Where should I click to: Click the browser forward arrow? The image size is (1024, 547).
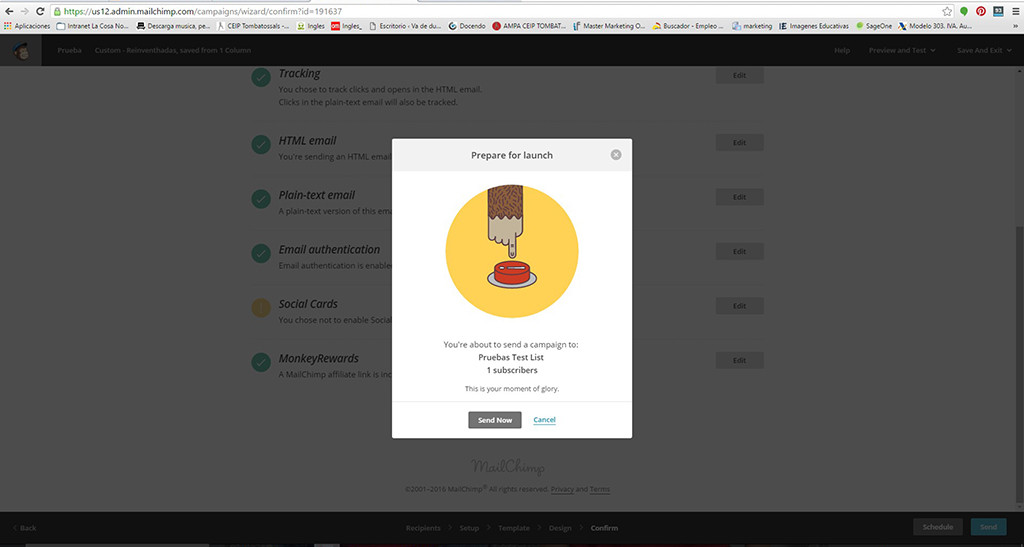pos(25,11)
